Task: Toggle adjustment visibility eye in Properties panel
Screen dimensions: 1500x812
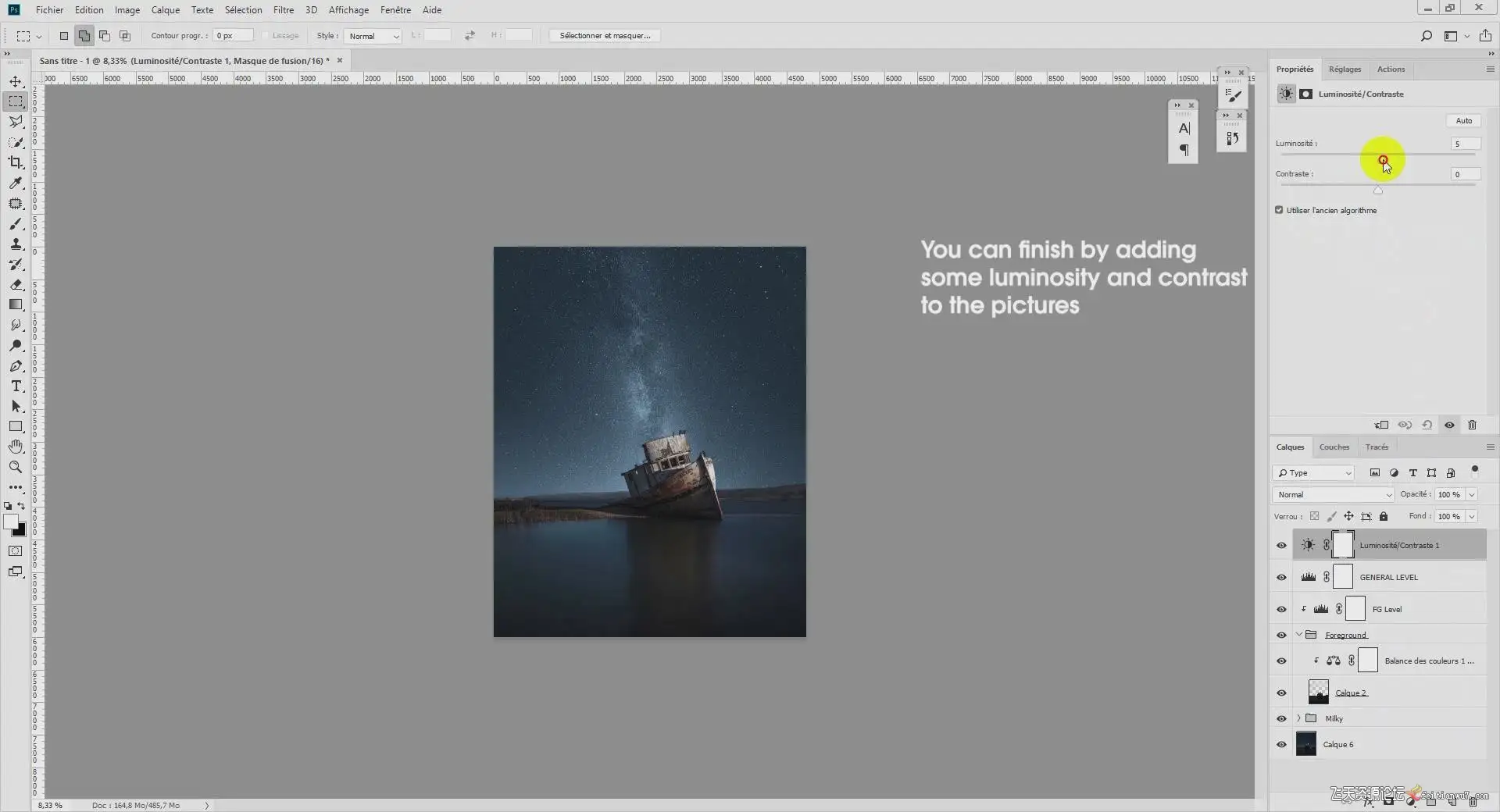Action: point(1449,426)
